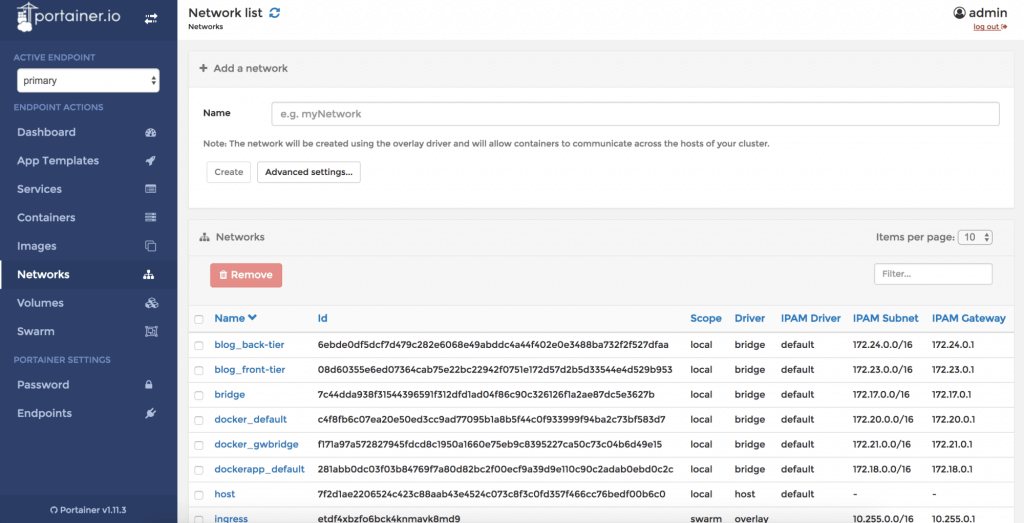Viewport: 1024px width, 523px height.
Task: Click the Services list icon
Action: tap(151, 189)
